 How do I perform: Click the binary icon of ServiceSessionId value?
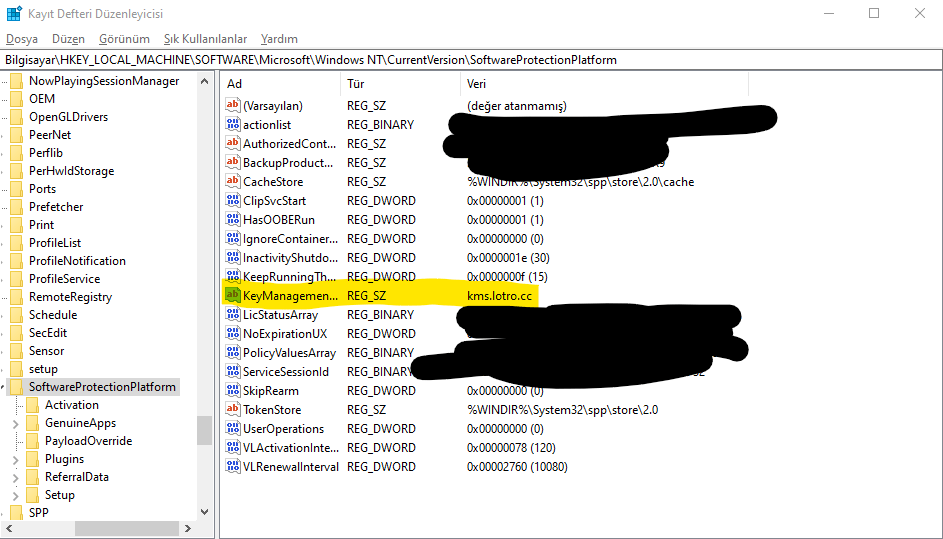click(x=233, y=371)
